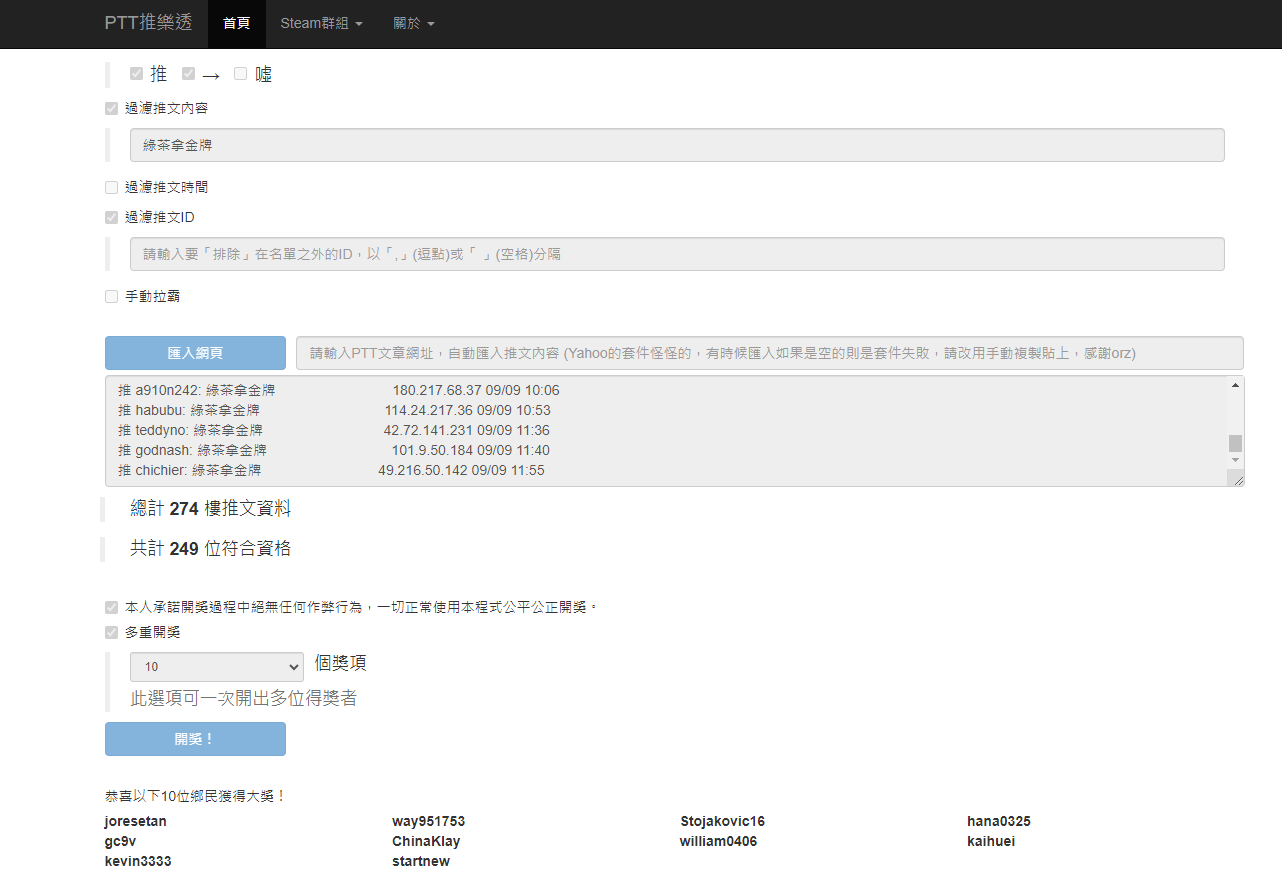The width and height of the screenshot is (1282, 878).
Task: Go to the 首頁 tab
Action: coord(237,23)
